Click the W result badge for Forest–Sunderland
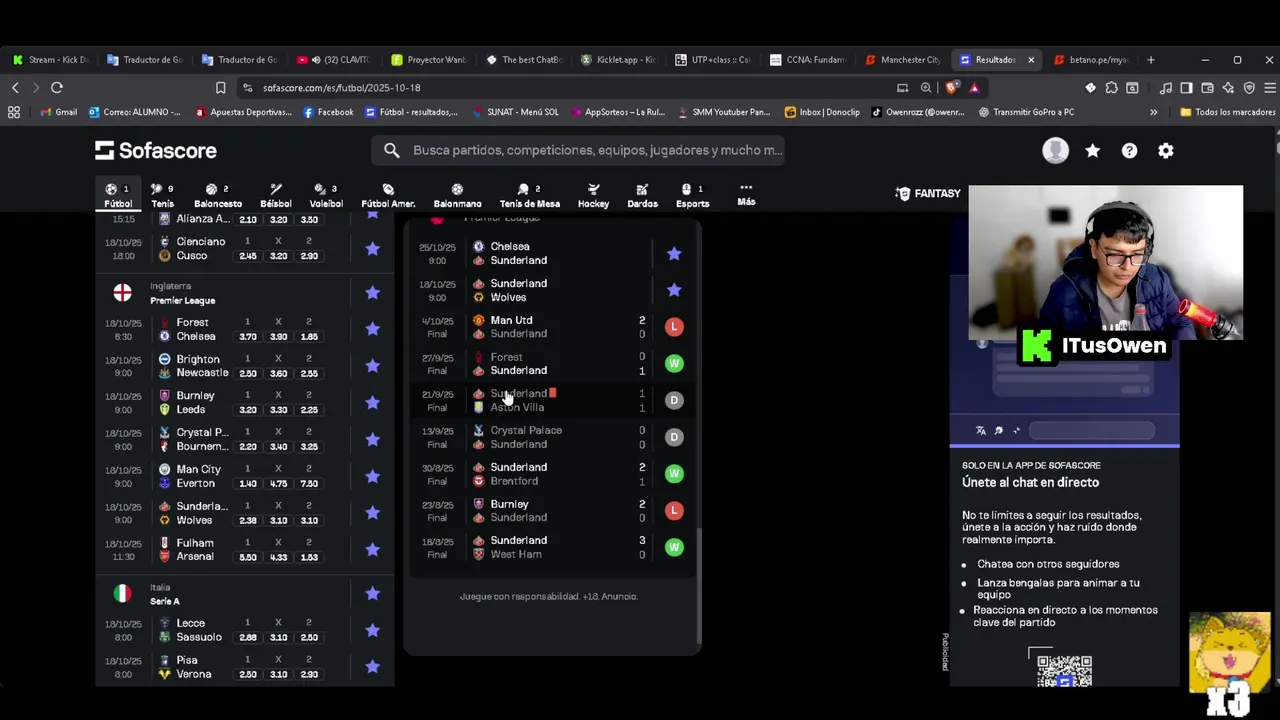Image resolution: width=1280 pixels, height=720 pixels. click(x=674, y=363)
